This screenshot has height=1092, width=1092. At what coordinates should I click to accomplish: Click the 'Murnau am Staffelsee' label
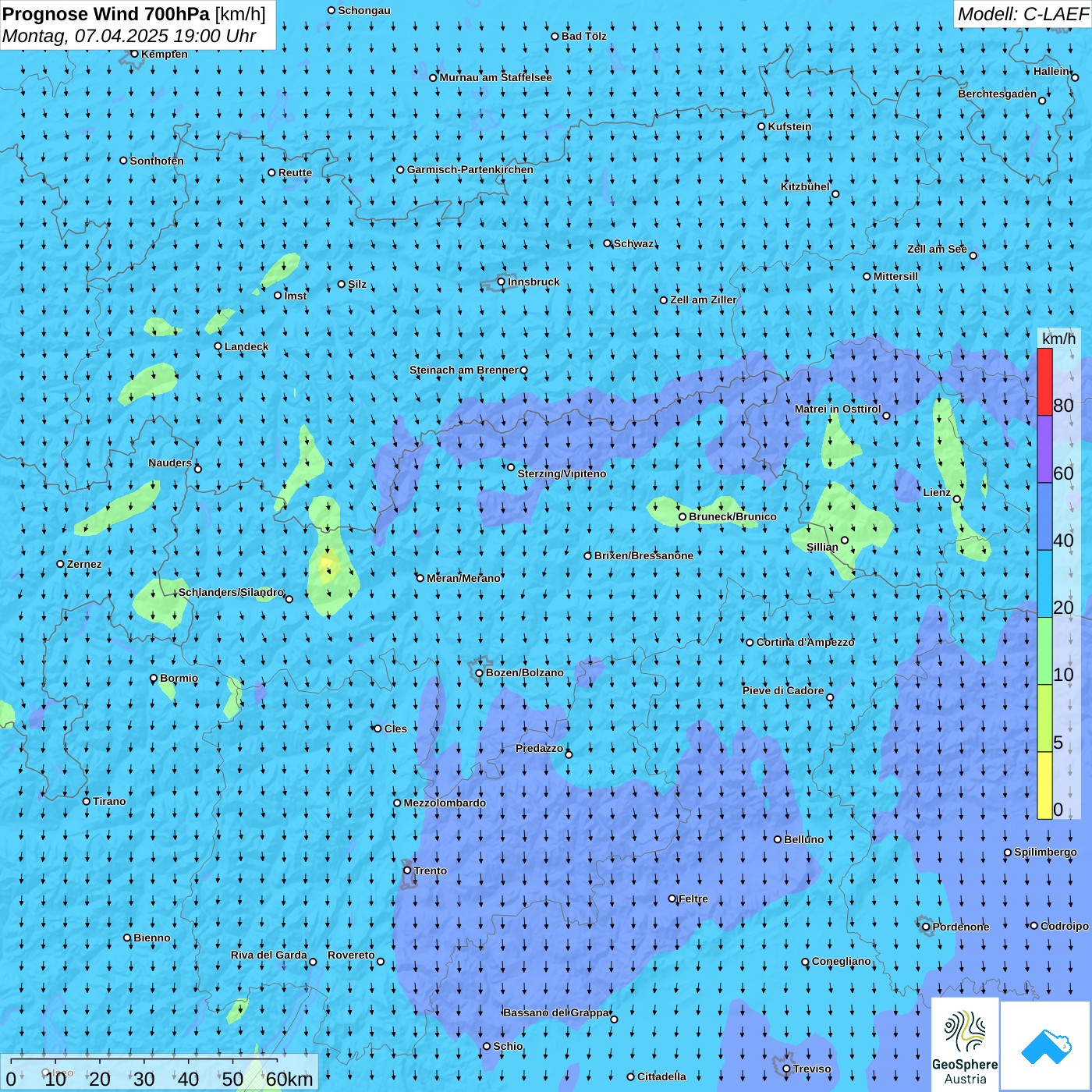496,77
